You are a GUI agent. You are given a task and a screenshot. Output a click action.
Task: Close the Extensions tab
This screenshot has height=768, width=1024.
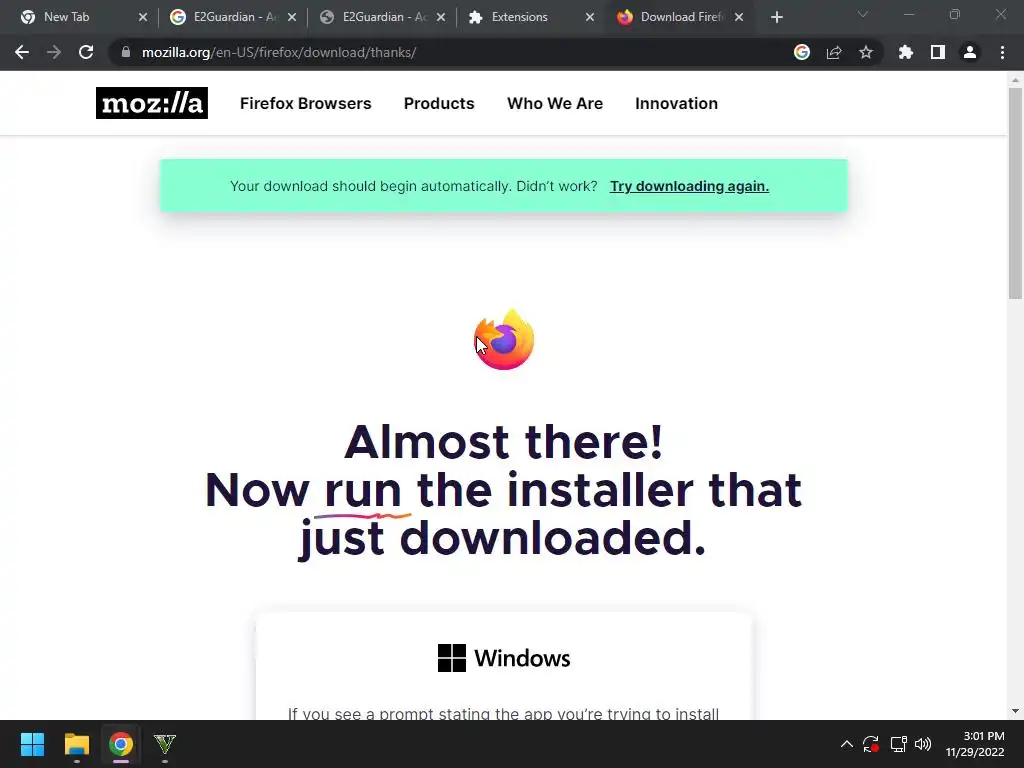[x=590, y=18]
